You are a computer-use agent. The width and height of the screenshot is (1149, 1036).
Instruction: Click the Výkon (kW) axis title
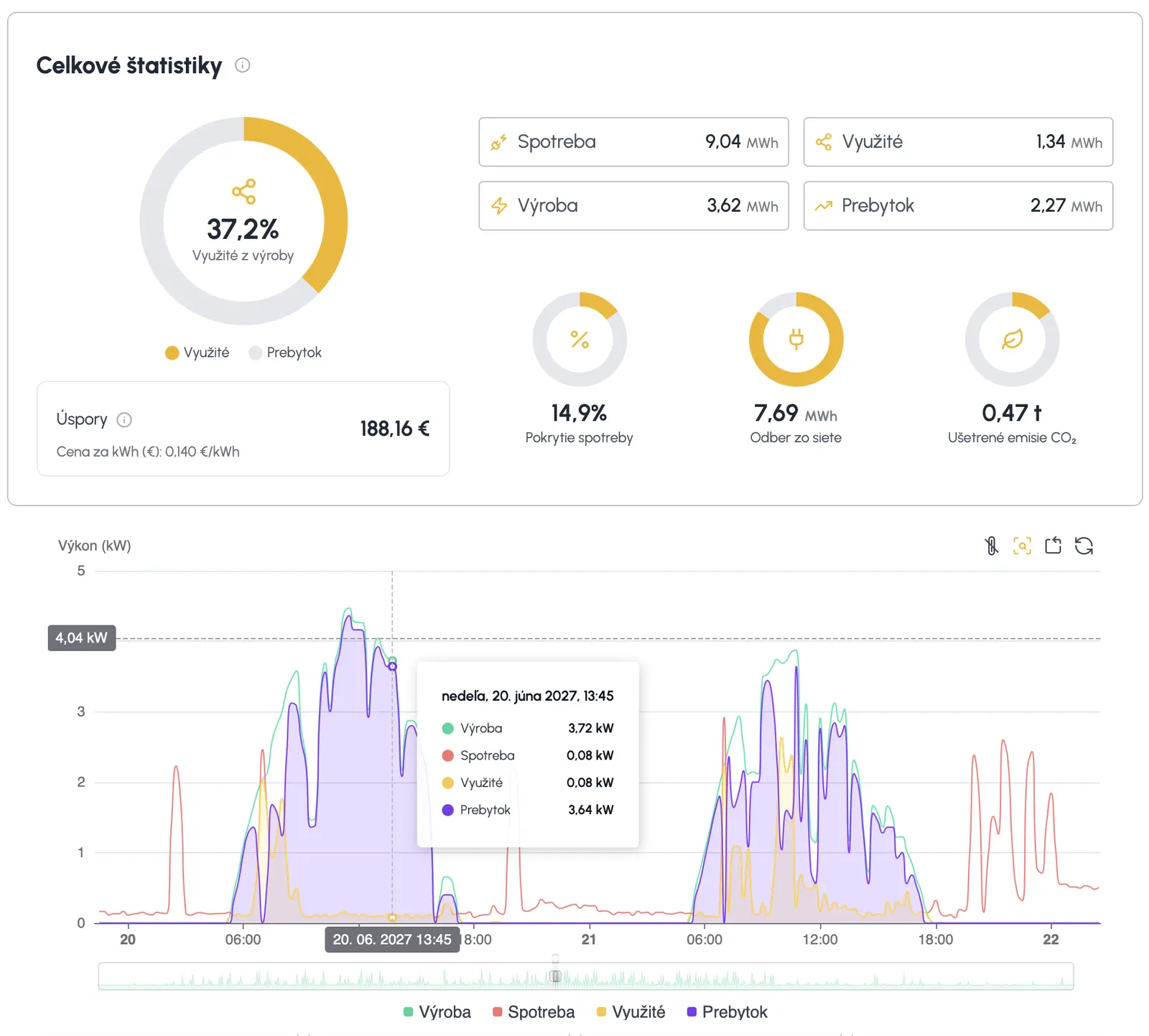95,546
